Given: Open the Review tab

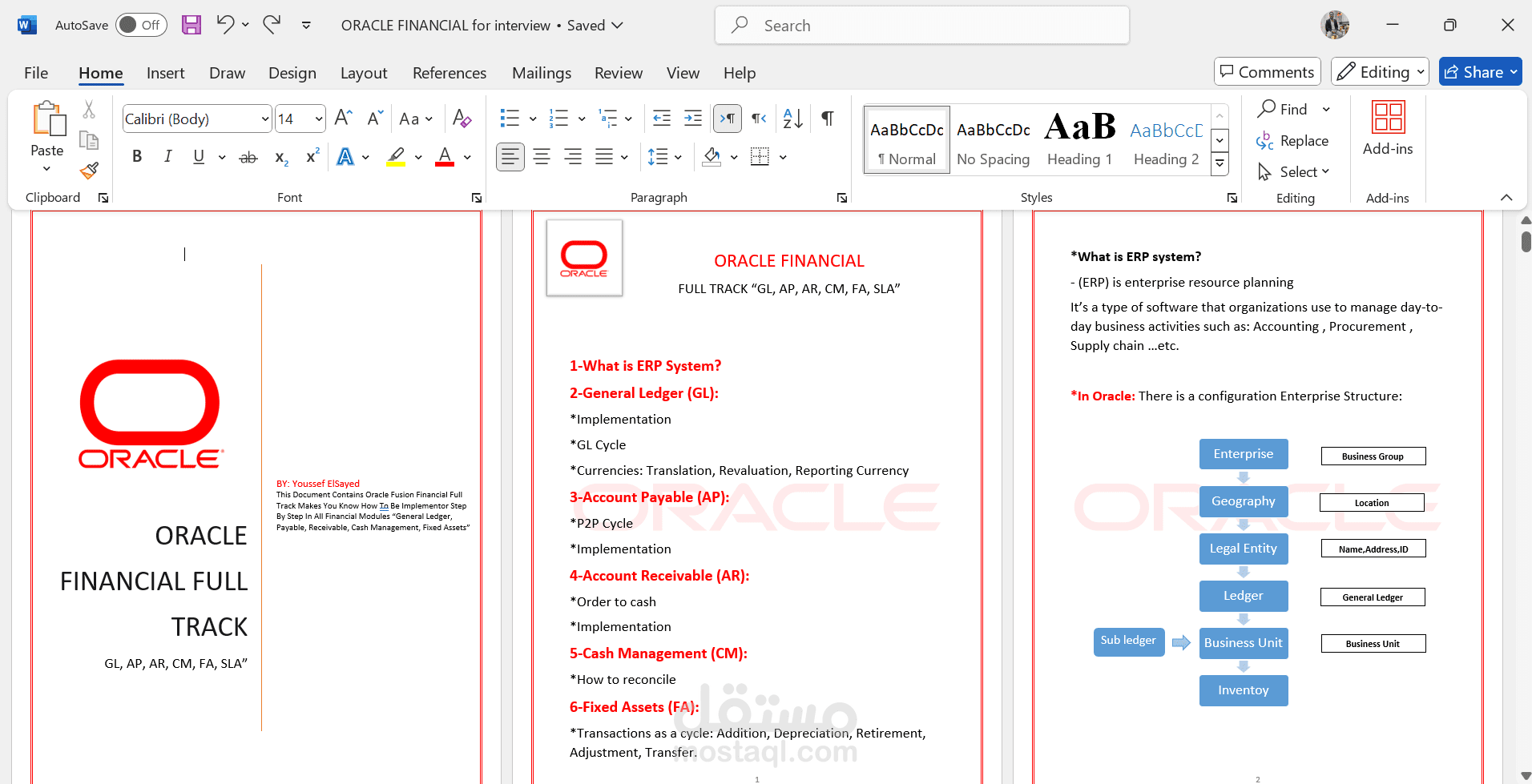Looking at the screenshot, I should click(619, 73).
